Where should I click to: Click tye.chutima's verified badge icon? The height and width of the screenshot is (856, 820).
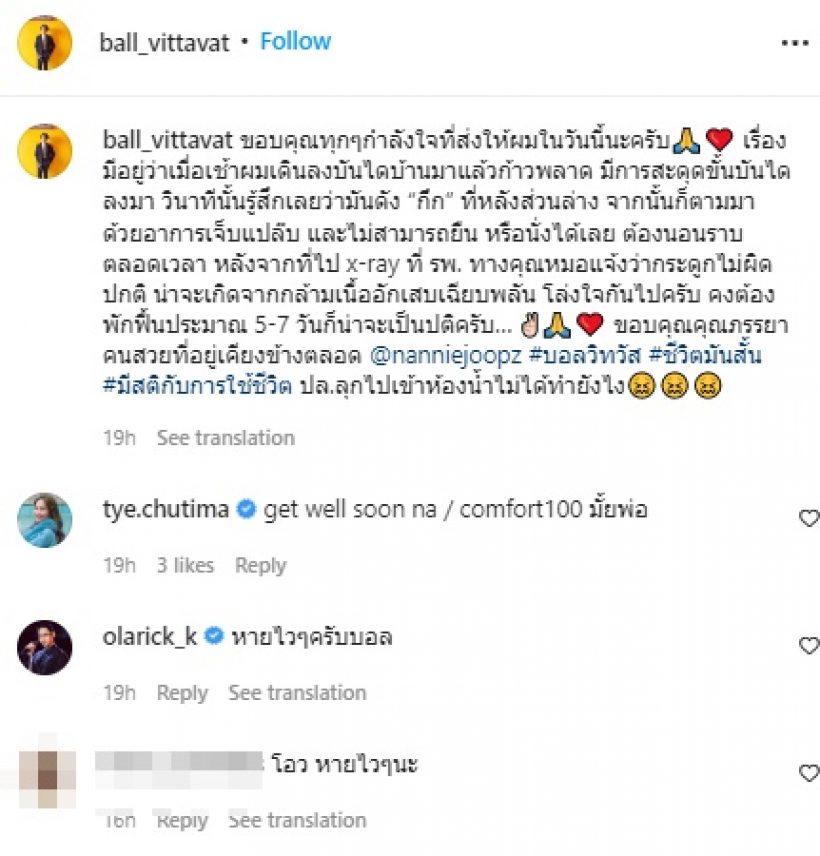(246, 509)
